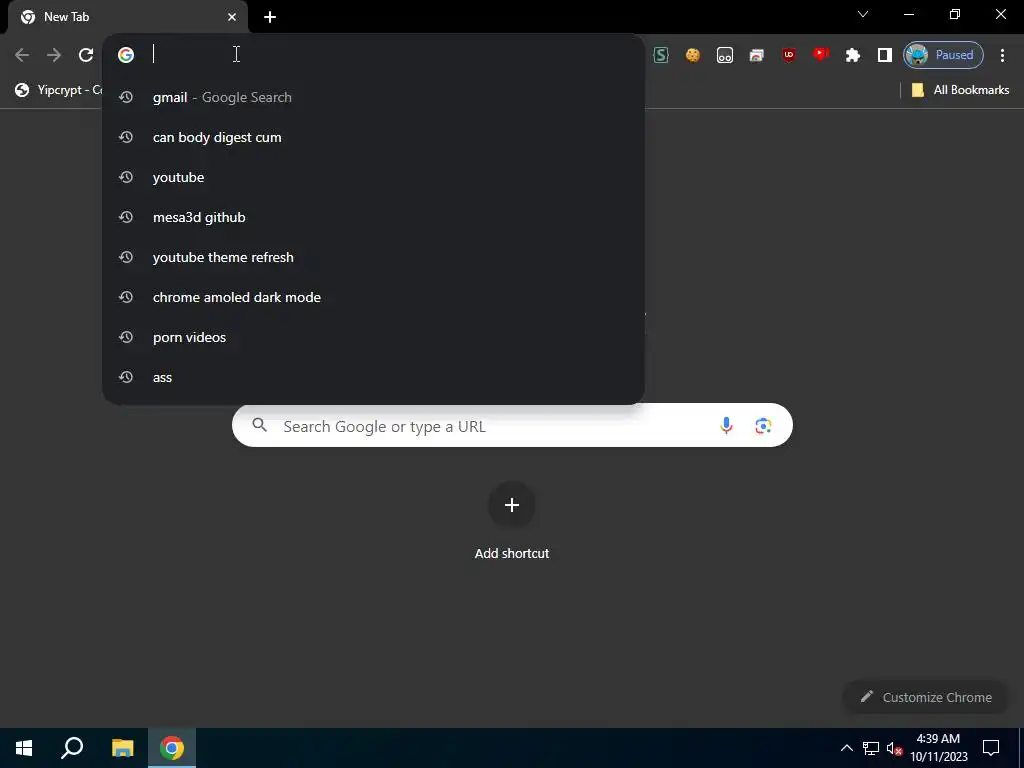Open the cookie editor extension
This screenshot has height=768, width=1024.
[693, 55]
